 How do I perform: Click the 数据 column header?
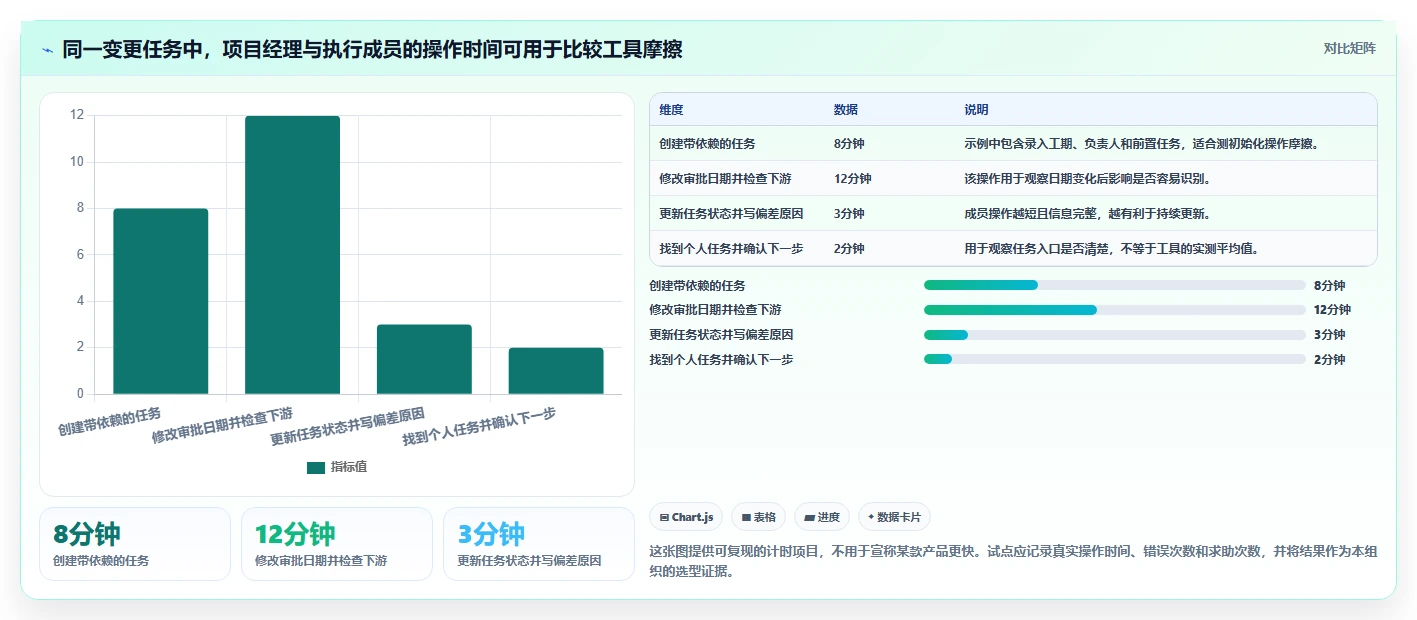pyautogui.click(x=846, y=110)
